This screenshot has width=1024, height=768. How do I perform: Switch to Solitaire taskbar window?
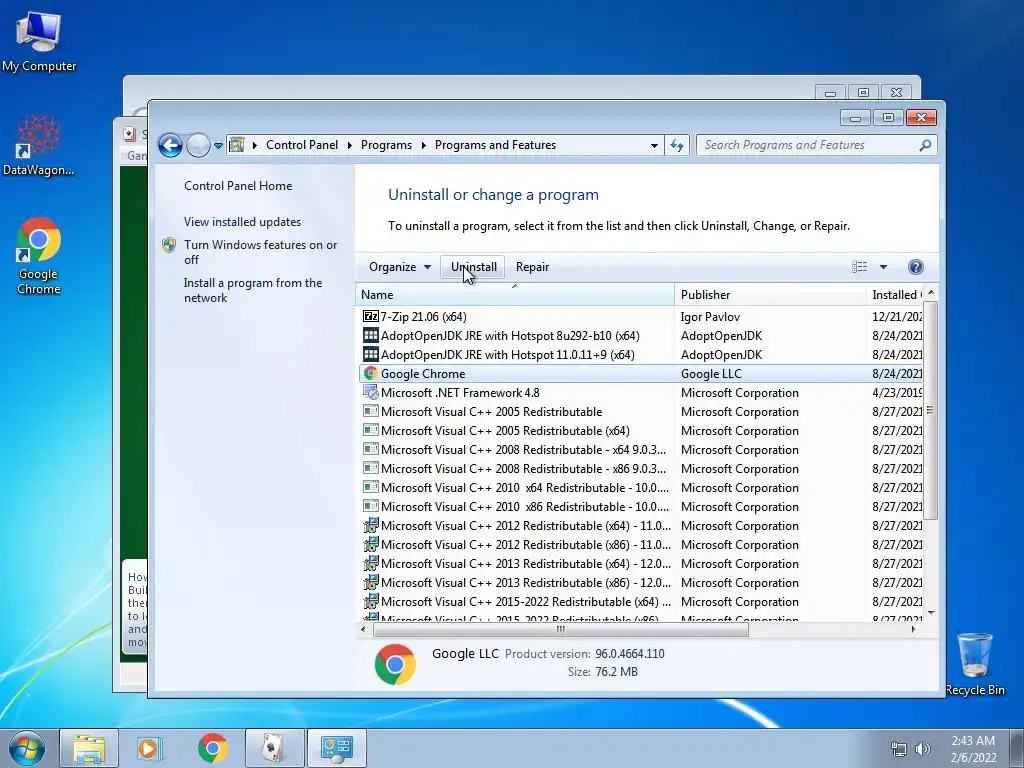click(274, 748)
